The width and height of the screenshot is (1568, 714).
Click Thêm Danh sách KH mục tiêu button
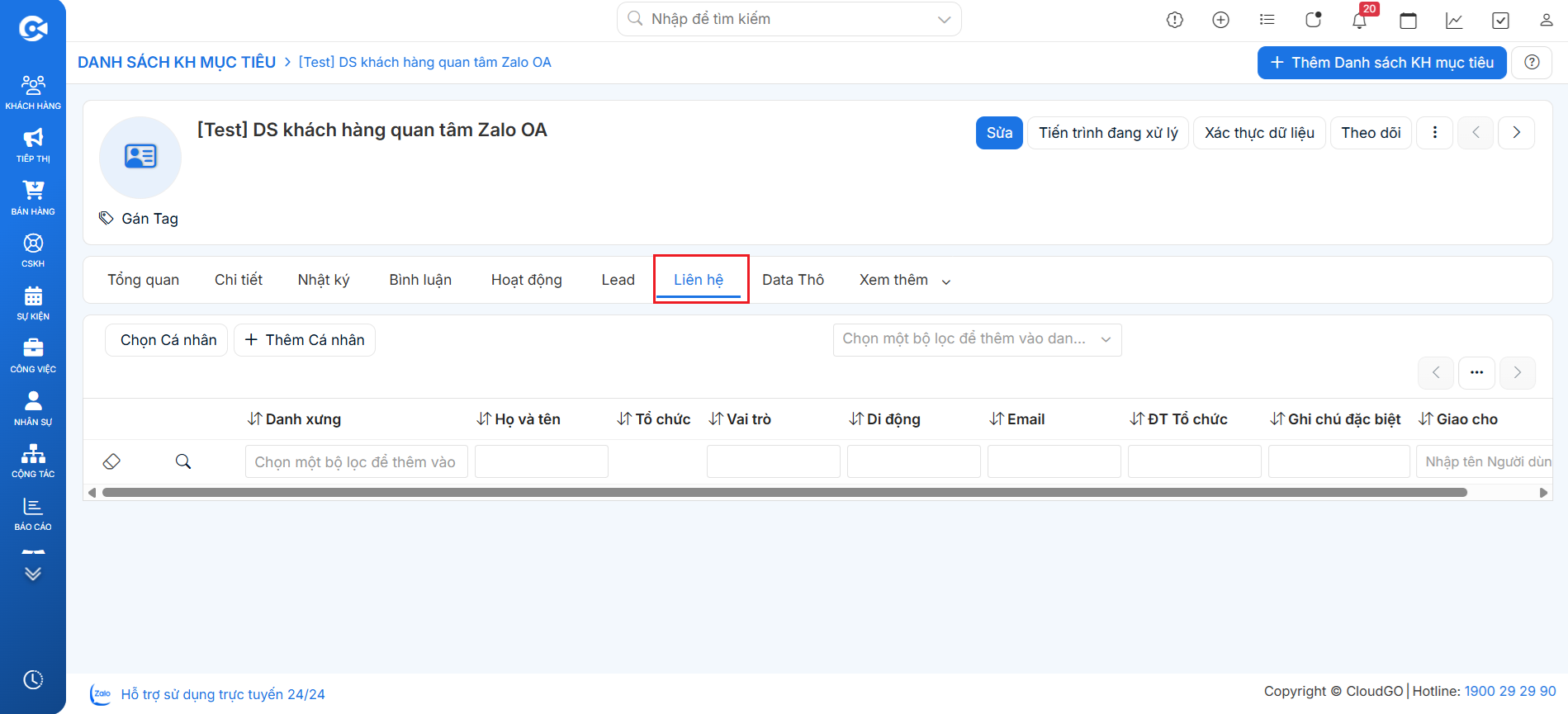point(1382,63)
